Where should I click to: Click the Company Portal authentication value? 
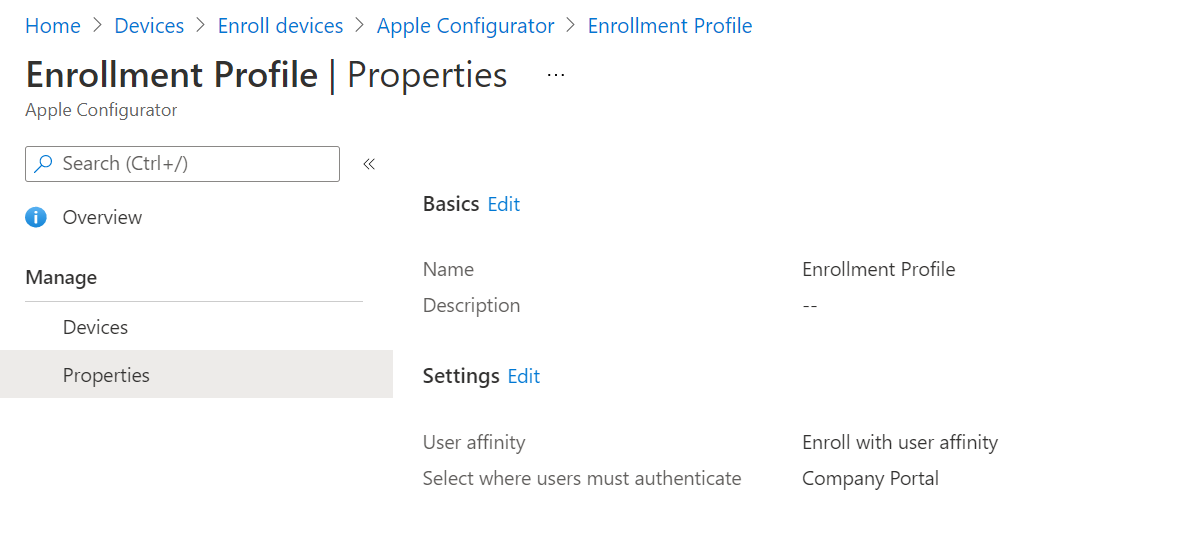click(x=870, y=479)
